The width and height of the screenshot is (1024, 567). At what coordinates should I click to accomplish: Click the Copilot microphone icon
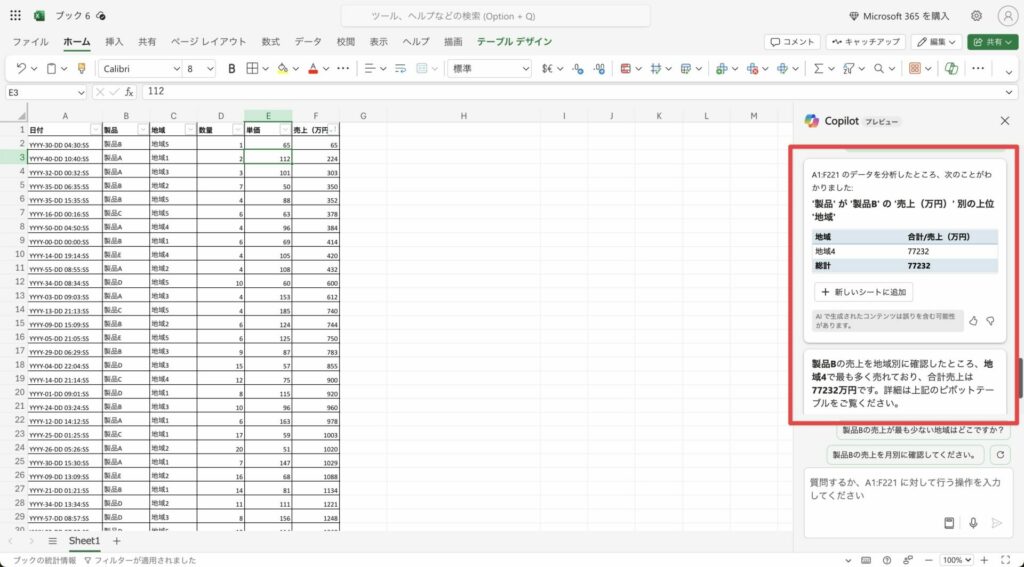tap(973, 523)
